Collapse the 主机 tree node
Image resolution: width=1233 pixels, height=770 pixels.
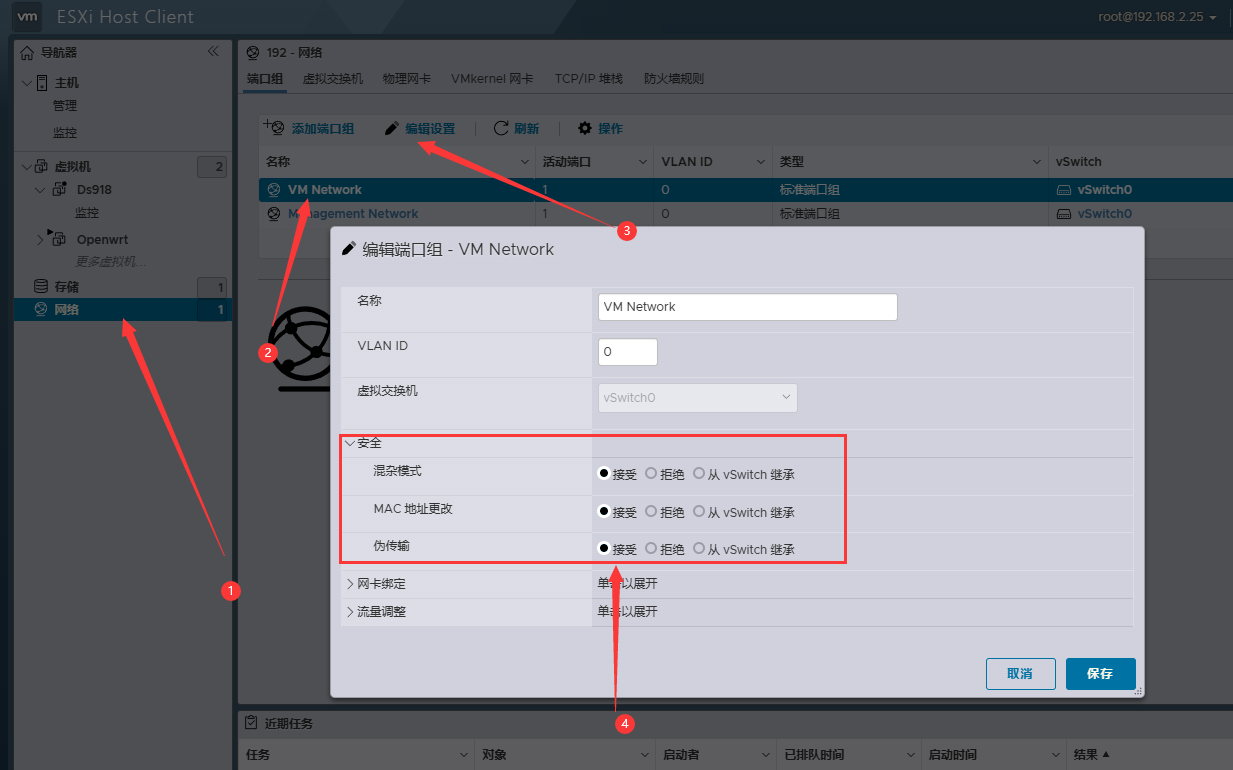click(x=26, y=83)
